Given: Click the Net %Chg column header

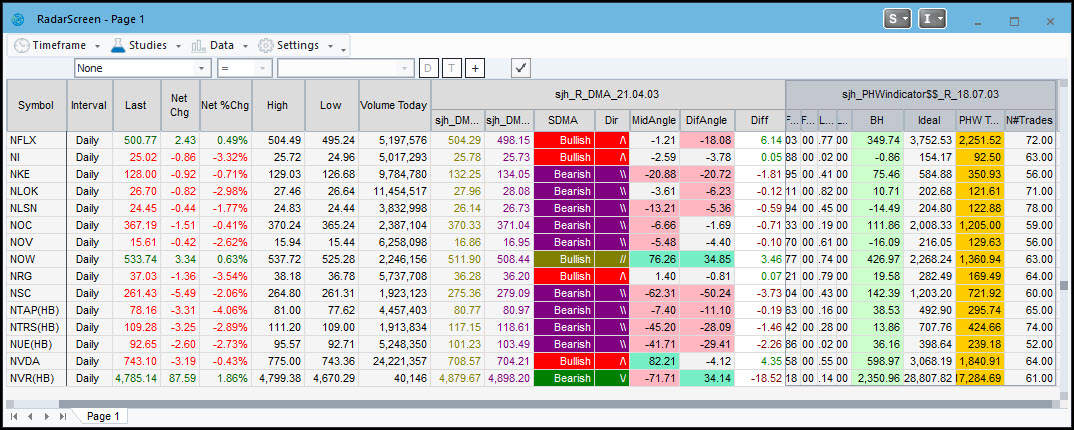Looking at the screenshot, I should pos(226,105).
